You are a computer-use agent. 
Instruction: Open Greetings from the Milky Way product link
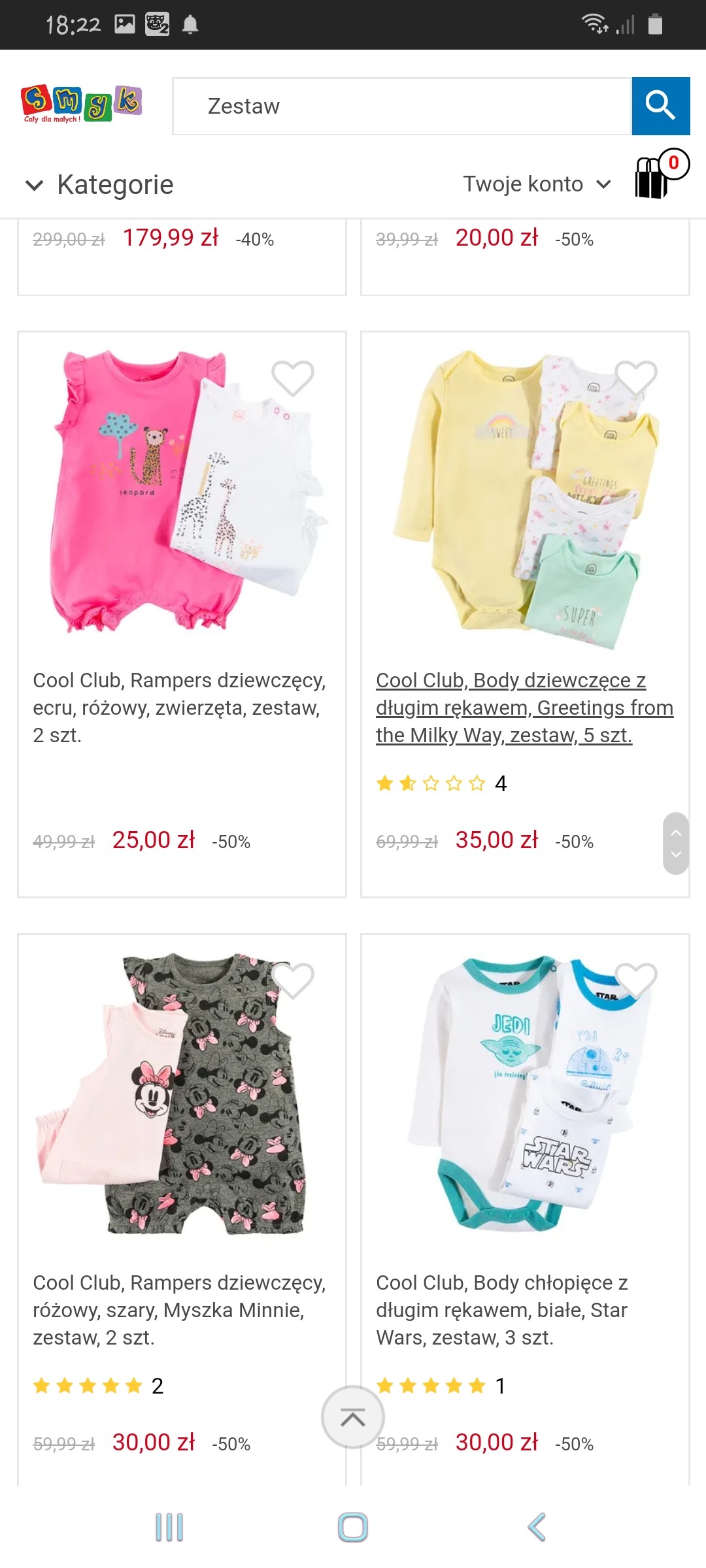pyautogui.click(x=524, y=708)
